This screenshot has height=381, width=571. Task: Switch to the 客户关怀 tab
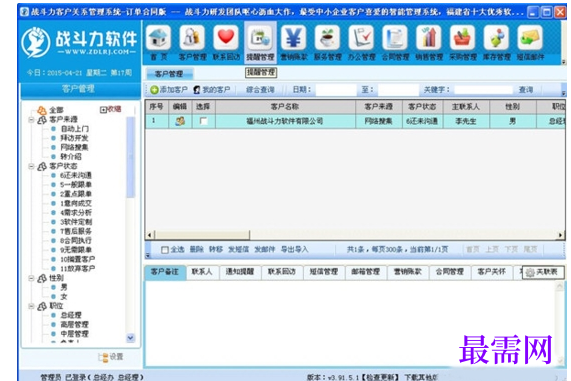[x=492, y=272]
